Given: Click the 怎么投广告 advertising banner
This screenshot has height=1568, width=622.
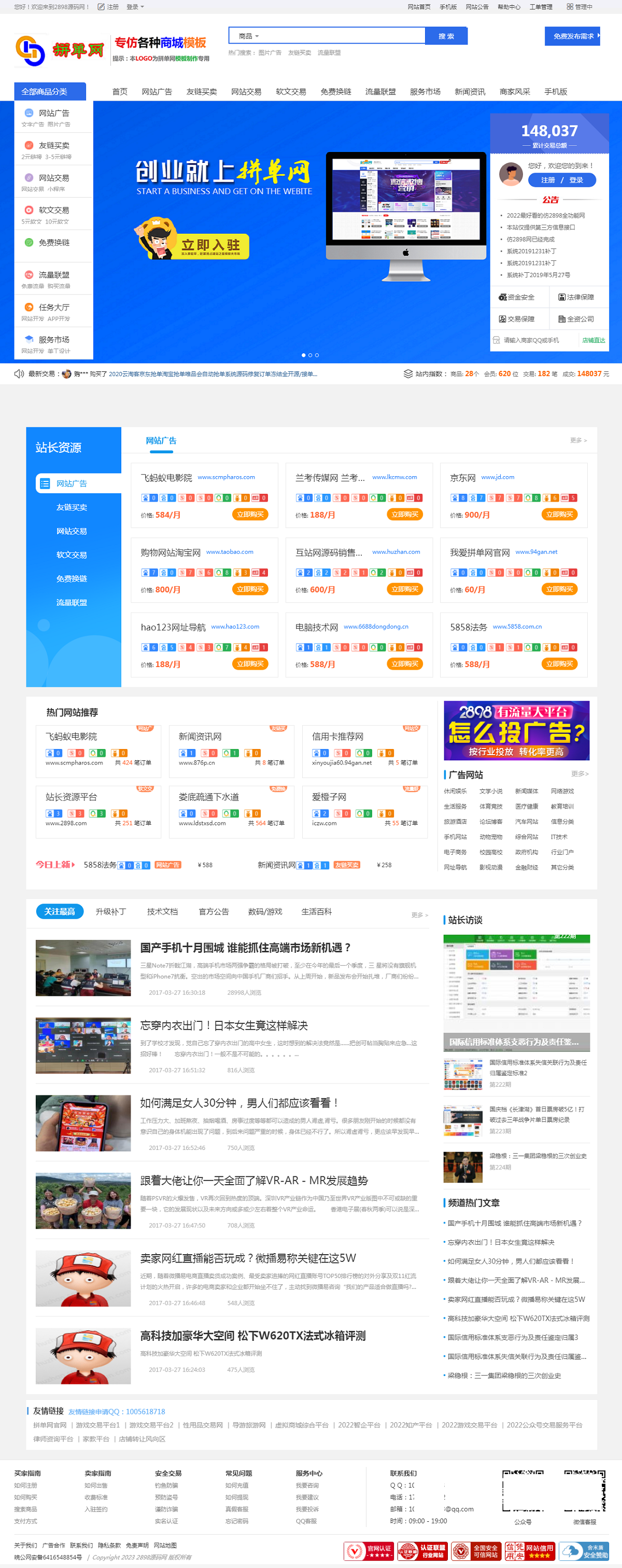Looking at the screenshot, I should coord(516,730).
